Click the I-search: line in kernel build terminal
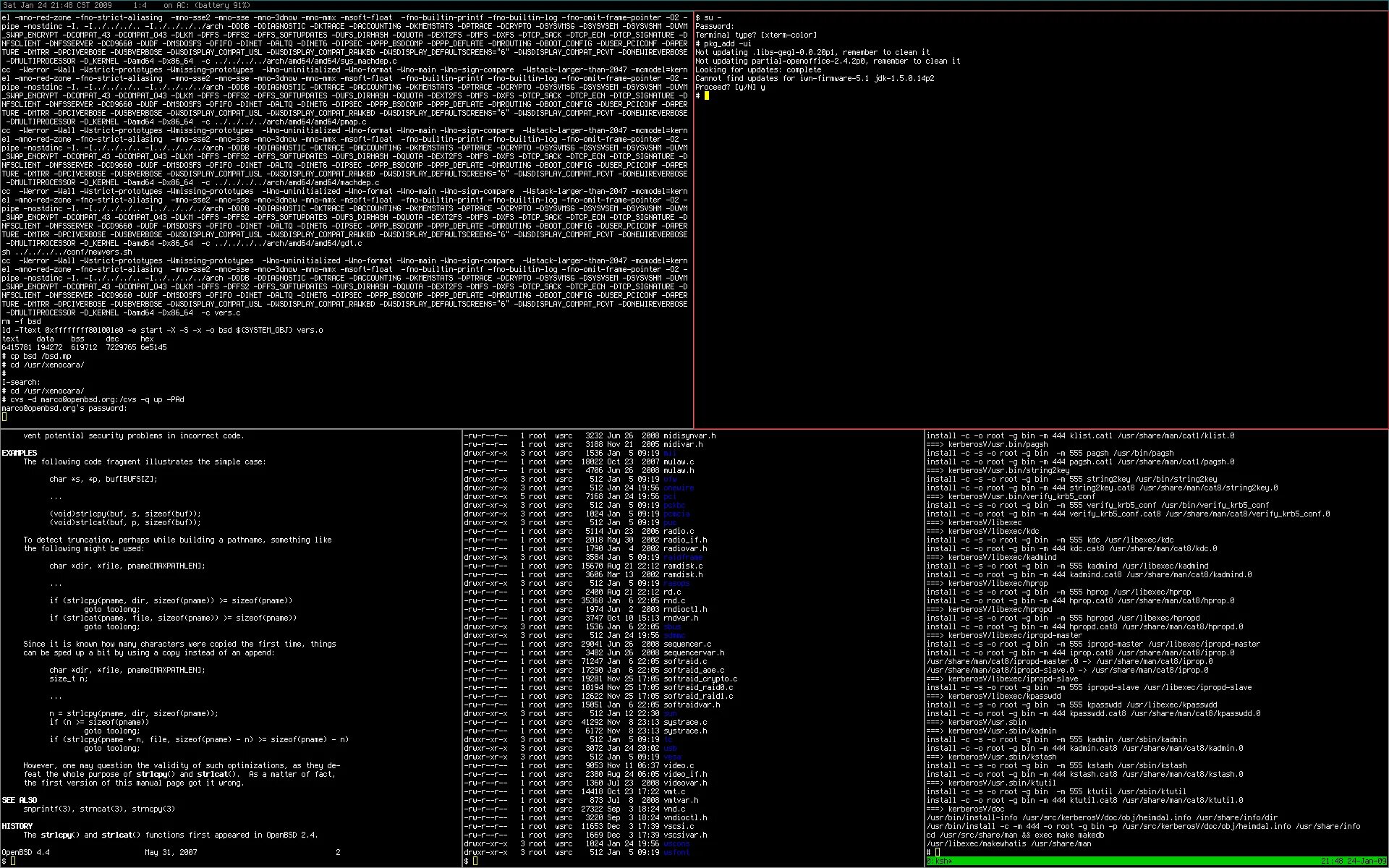 [x=21, y=382]
